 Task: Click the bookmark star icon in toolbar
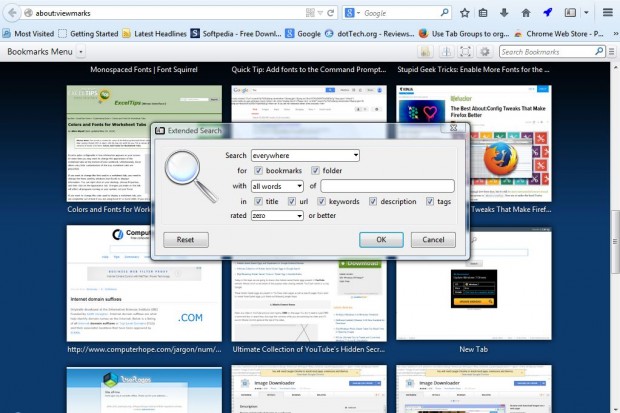click(465, 13)
